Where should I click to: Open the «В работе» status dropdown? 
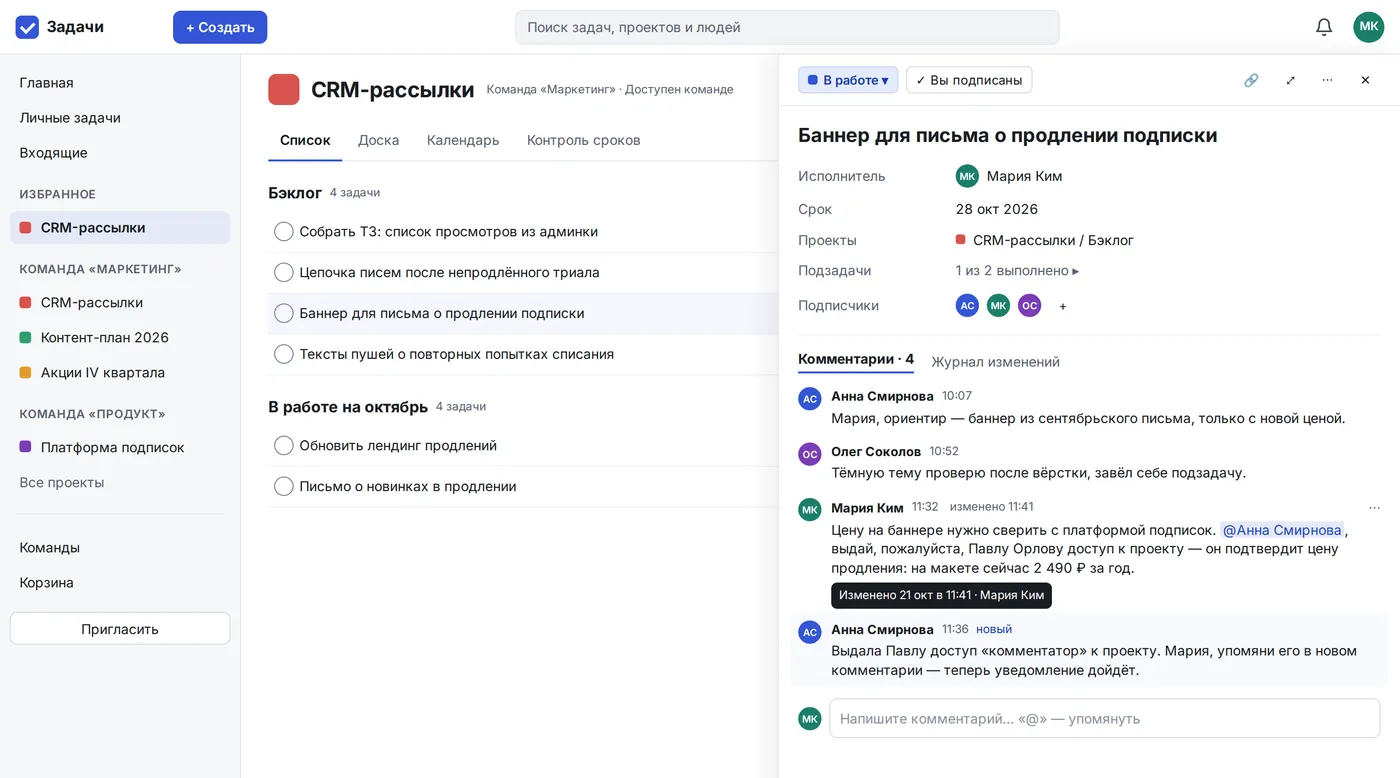[848, 80]
